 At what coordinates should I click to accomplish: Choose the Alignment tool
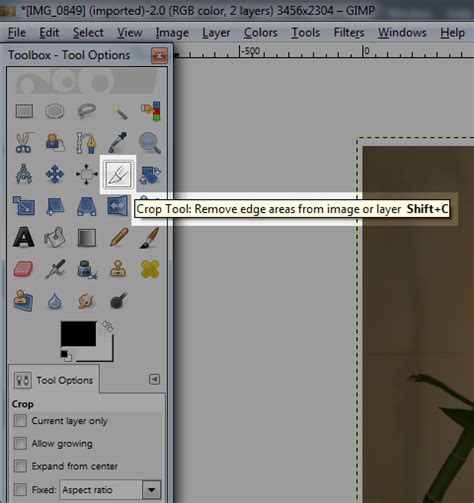[86, 174]
